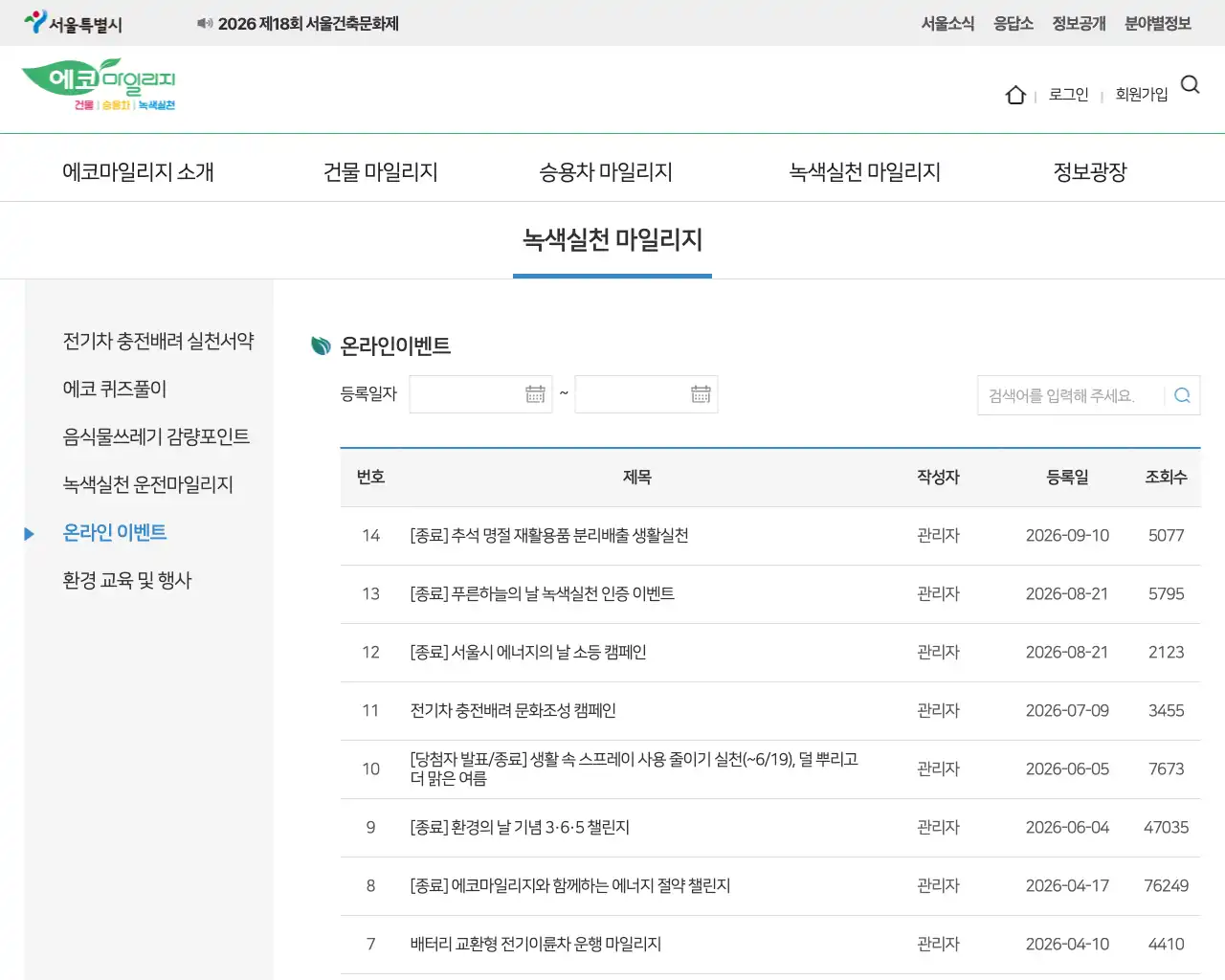Click the 제목 column header
This screenshot has width=1225, height=980.
(x=637, y=477)
